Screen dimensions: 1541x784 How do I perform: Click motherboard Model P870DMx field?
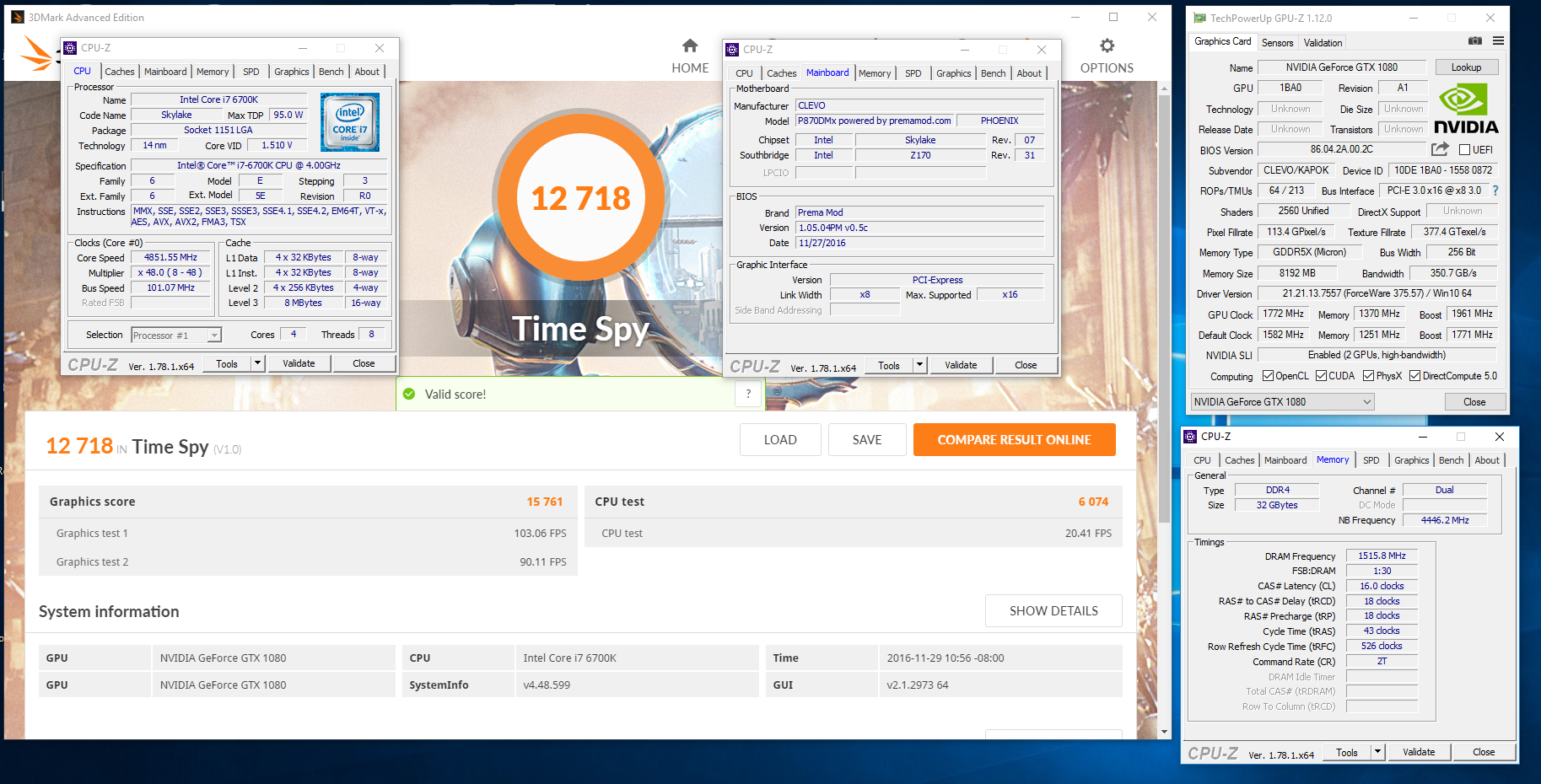(874, 121)
